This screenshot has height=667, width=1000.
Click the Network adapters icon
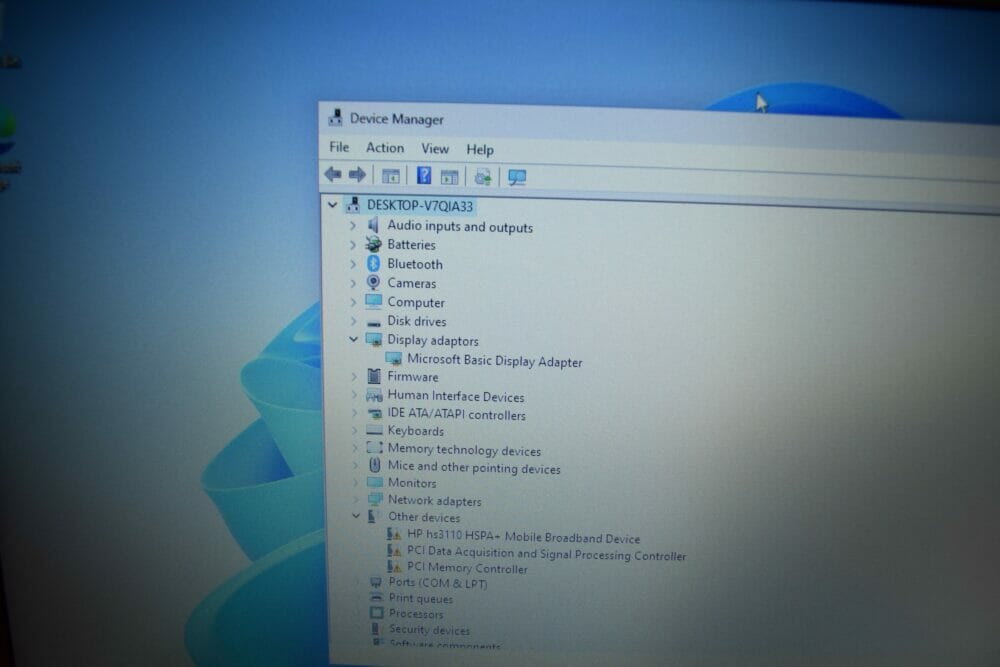(x=375, y=499)
